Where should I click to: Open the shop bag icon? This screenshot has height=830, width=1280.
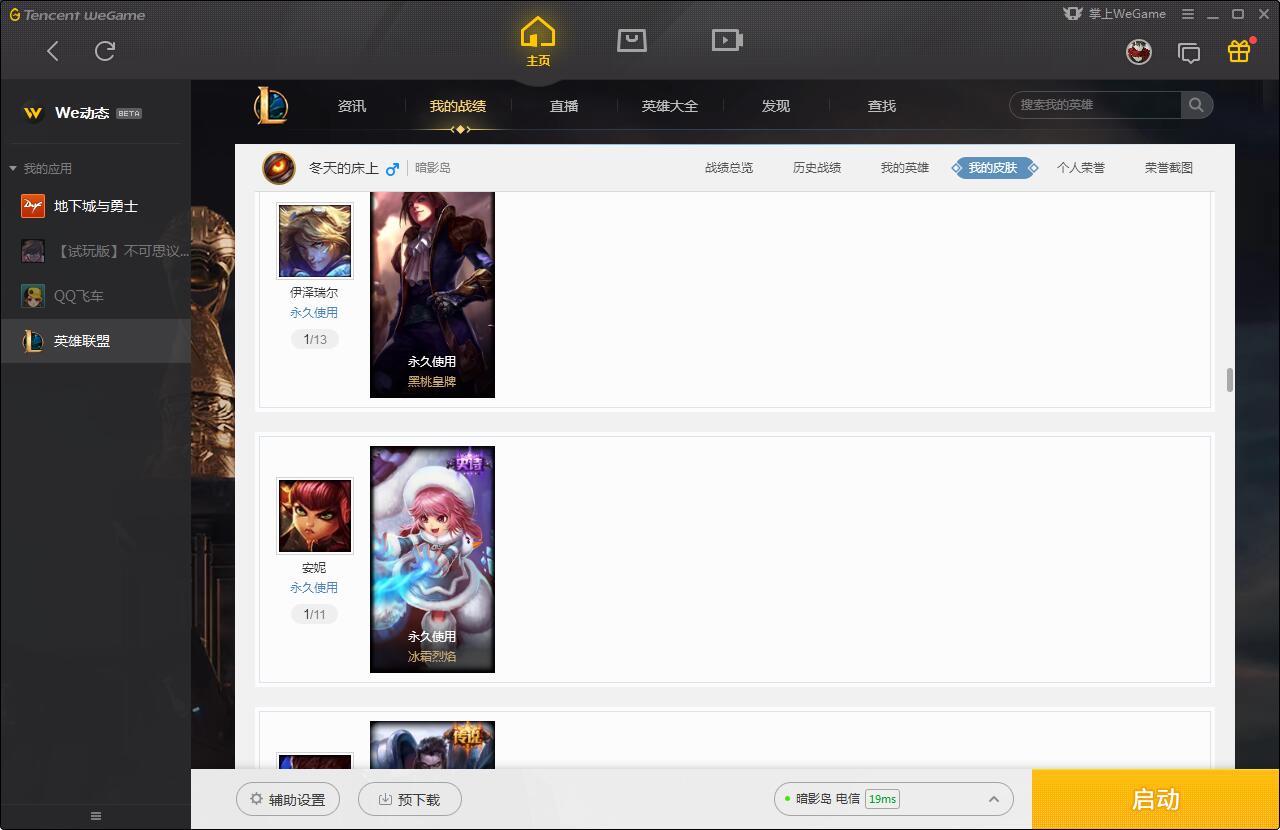point(632,40)
